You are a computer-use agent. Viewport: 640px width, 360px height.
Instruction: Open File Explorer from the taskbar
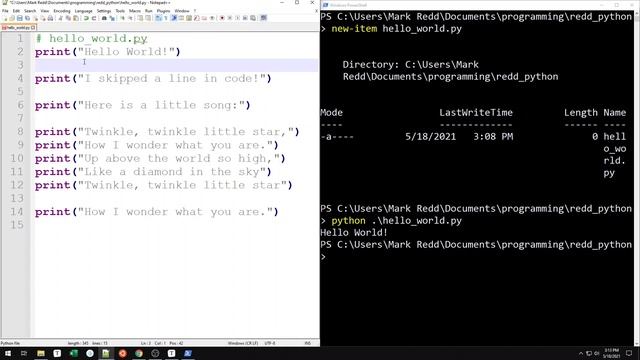coord(40,353)
